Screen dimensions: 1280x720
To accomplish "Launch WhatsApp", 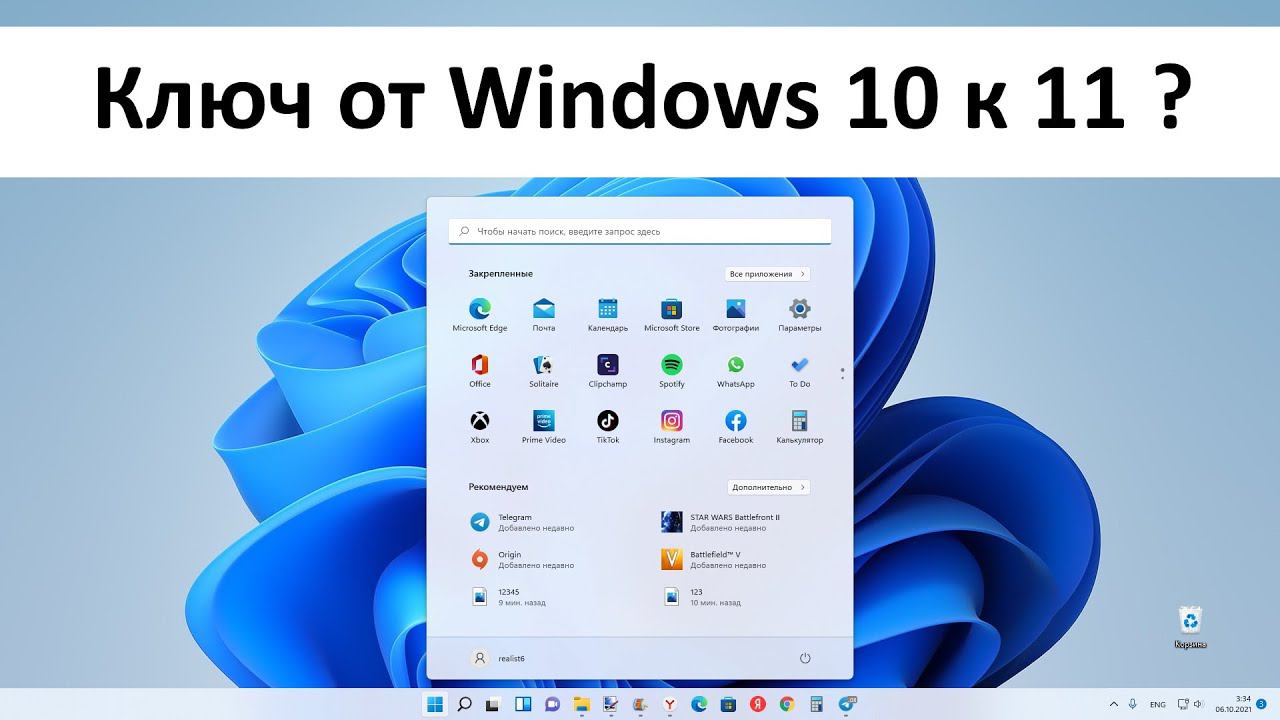I will 736,370.
